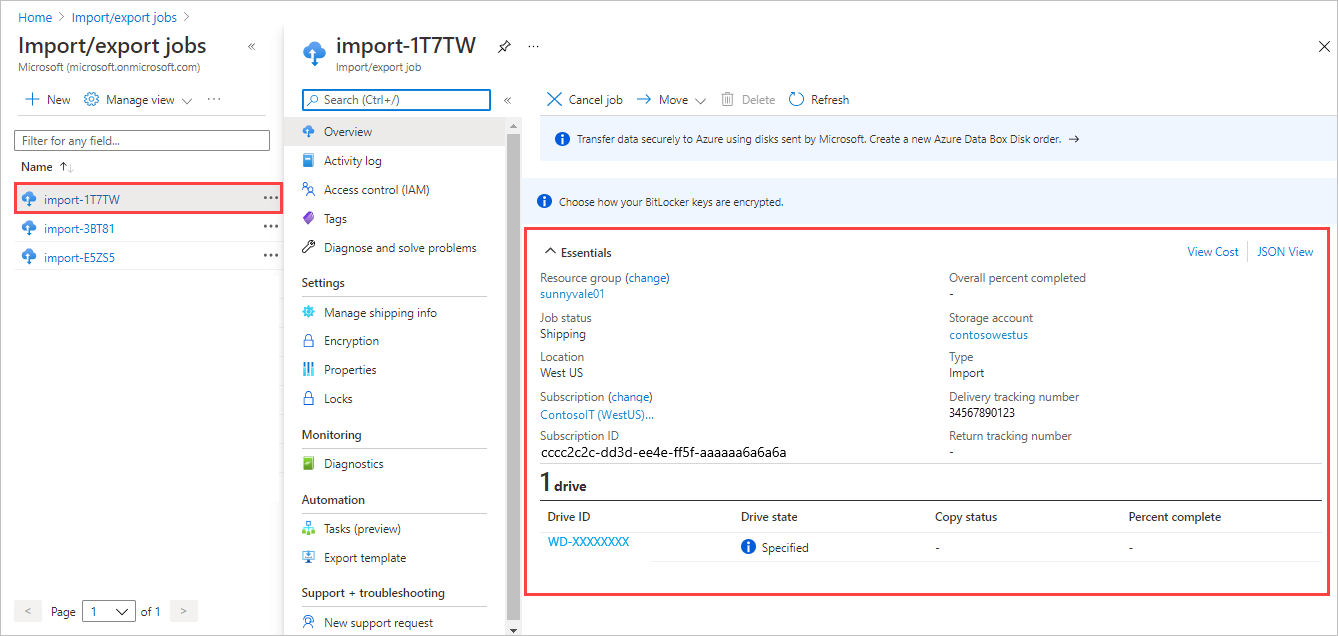Expand the Manage view dropdown
Viewport: 1338px width, 636px height.
[136, 99]
